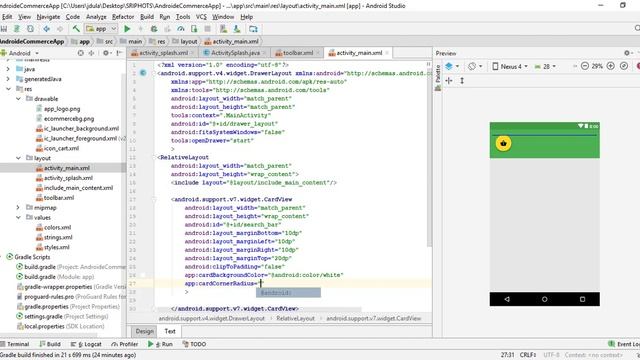Screen dimensions: 640x360
Task: Collapse the layout folder
Action: 18,158
